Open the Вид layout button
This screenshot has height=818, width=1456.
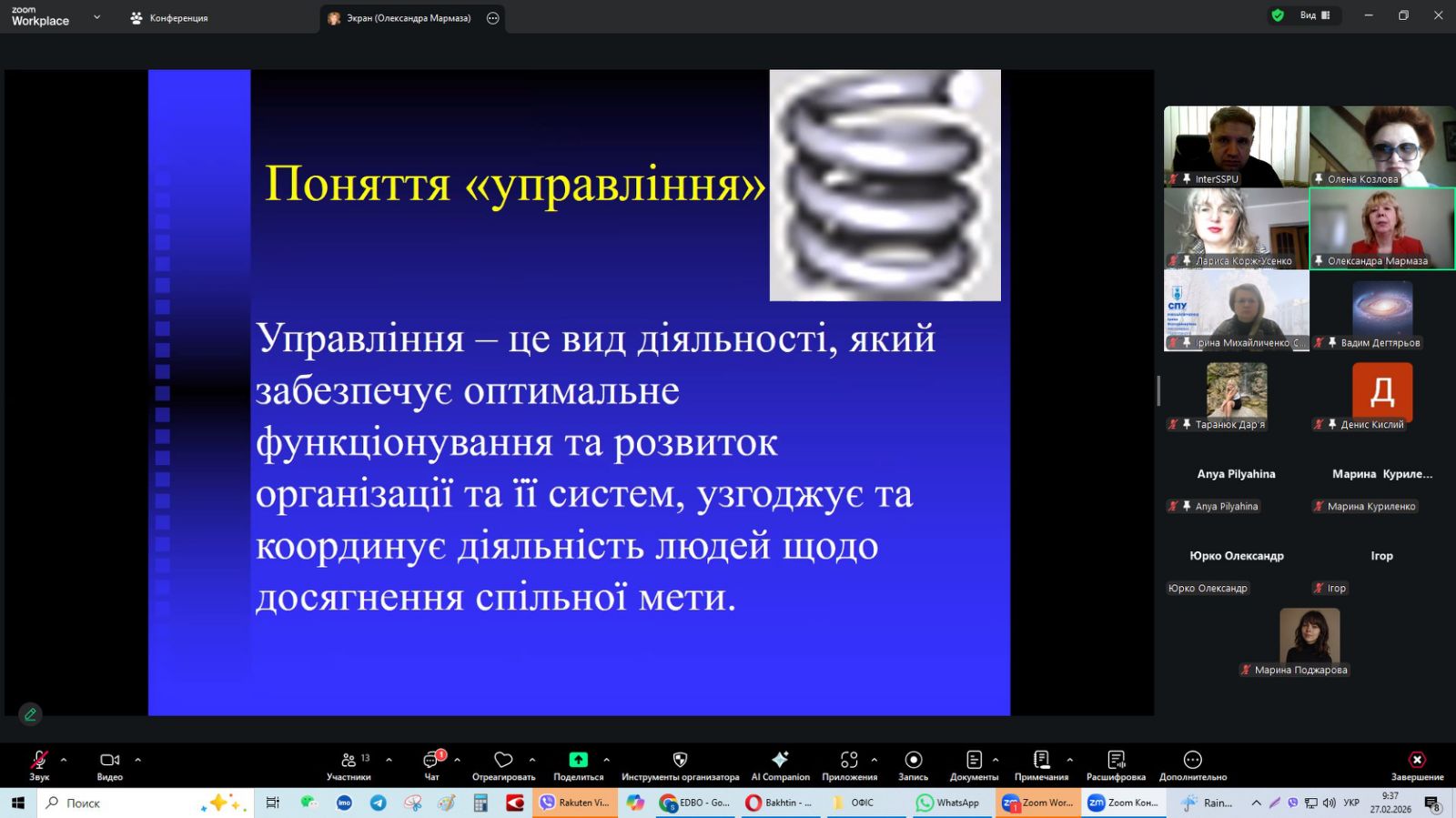click(1314, 15)
